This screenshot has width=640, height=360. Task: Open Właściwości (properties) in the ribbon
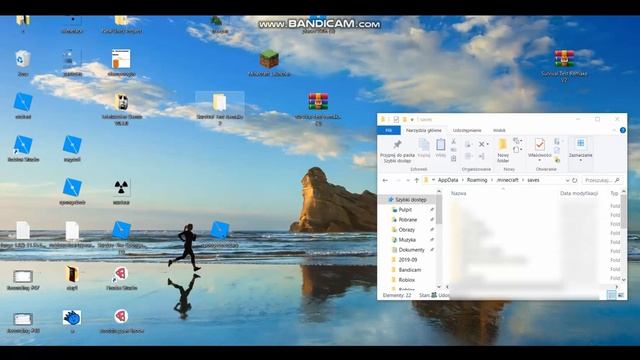coord(540,148)
